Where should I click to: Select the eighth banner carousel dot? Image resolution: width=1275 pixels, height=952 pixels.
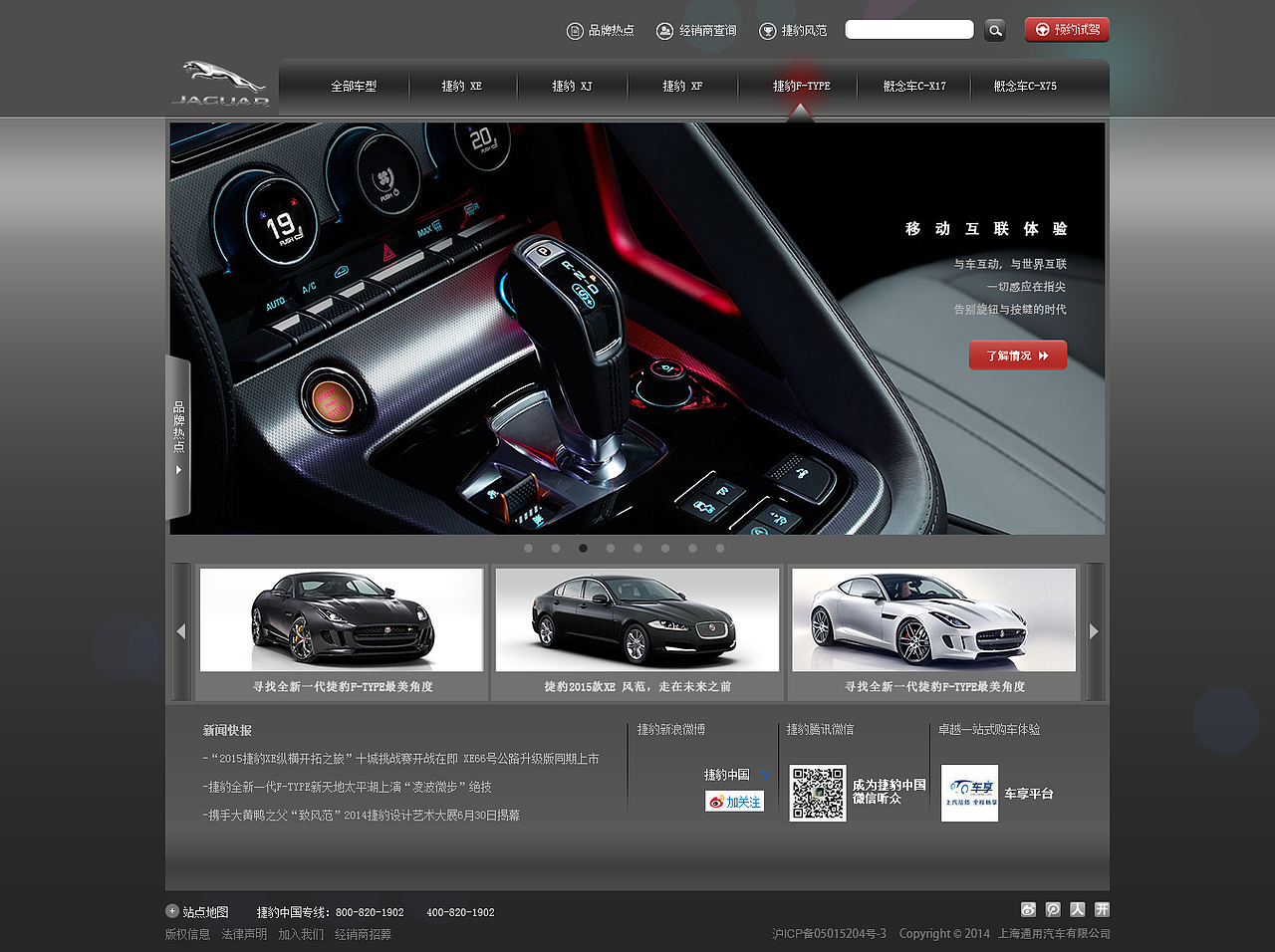point(720,548)
